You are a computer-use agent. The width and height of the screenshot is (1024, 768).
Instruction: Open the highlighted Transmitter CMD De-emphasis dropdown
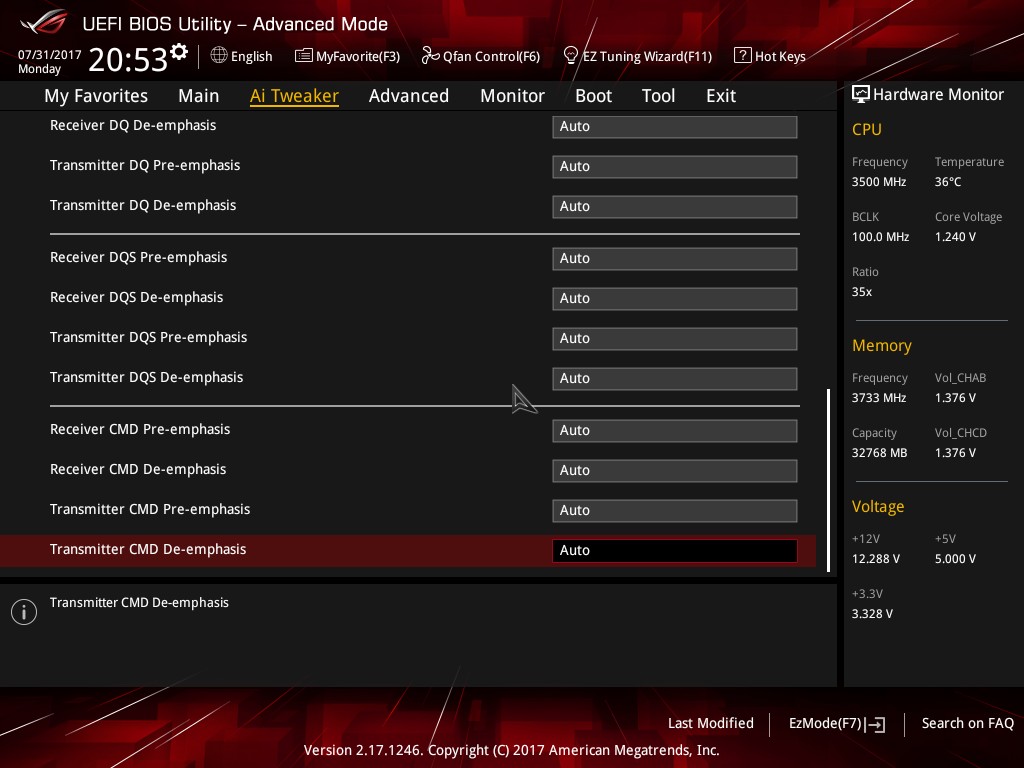click(x=675, y=551)
